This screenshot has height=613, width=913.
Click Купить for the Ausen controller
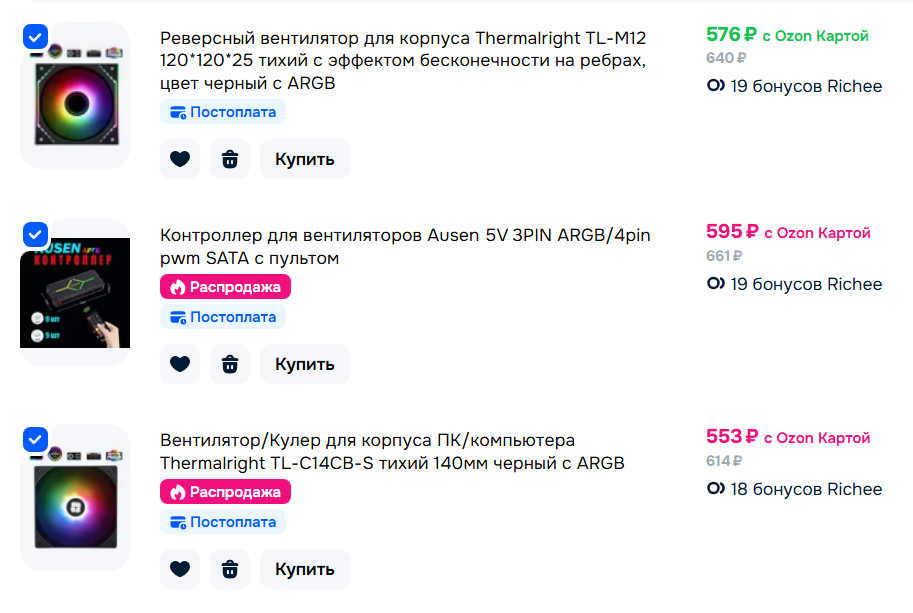[305, 364]
